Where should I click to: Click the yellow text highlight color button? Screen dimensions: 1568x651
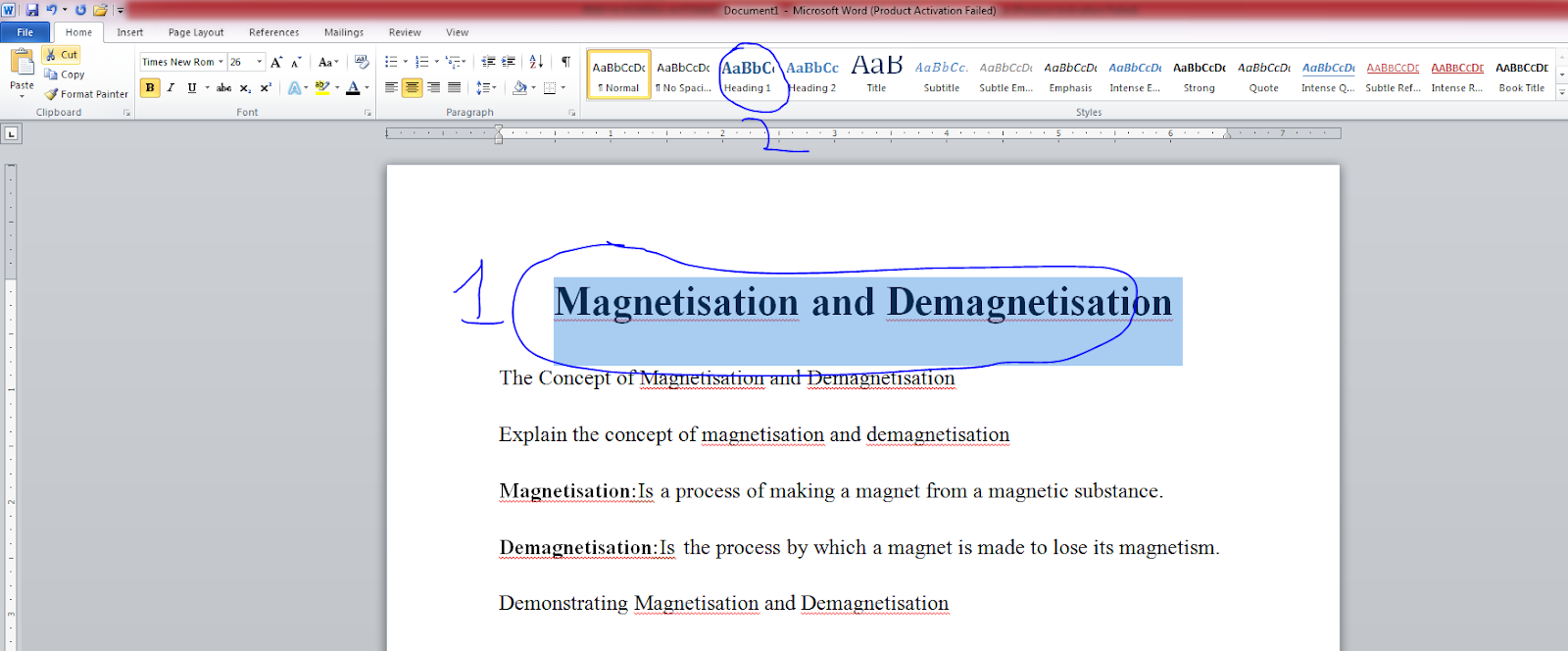coord(321,88)
